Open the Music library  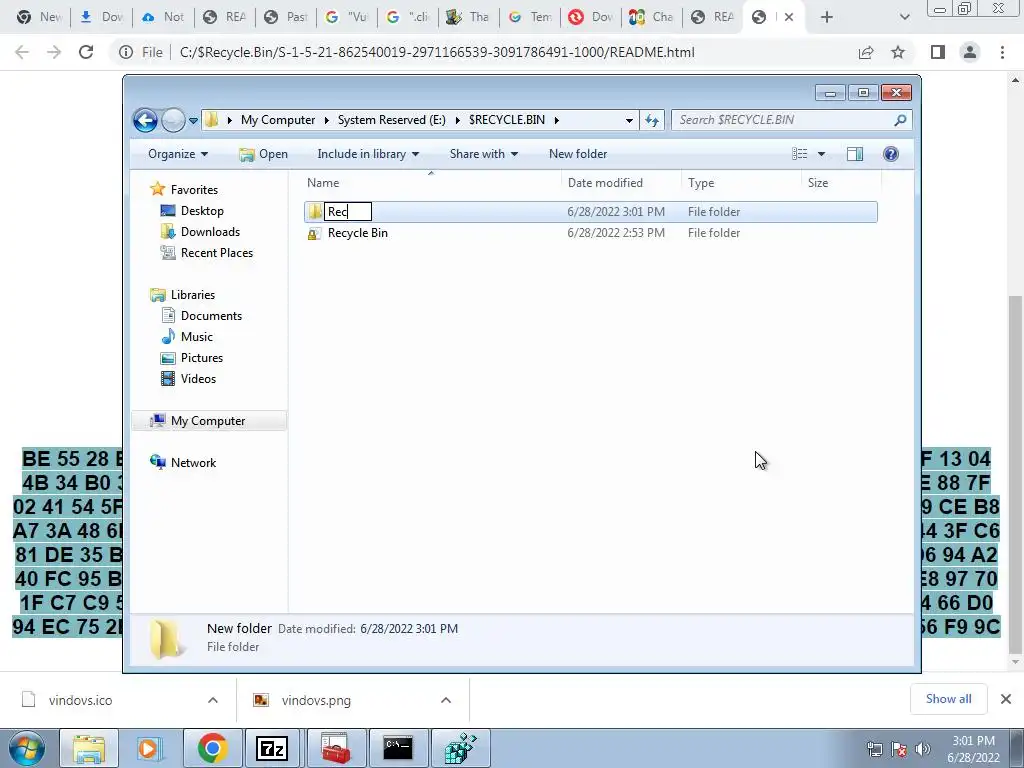196,337
